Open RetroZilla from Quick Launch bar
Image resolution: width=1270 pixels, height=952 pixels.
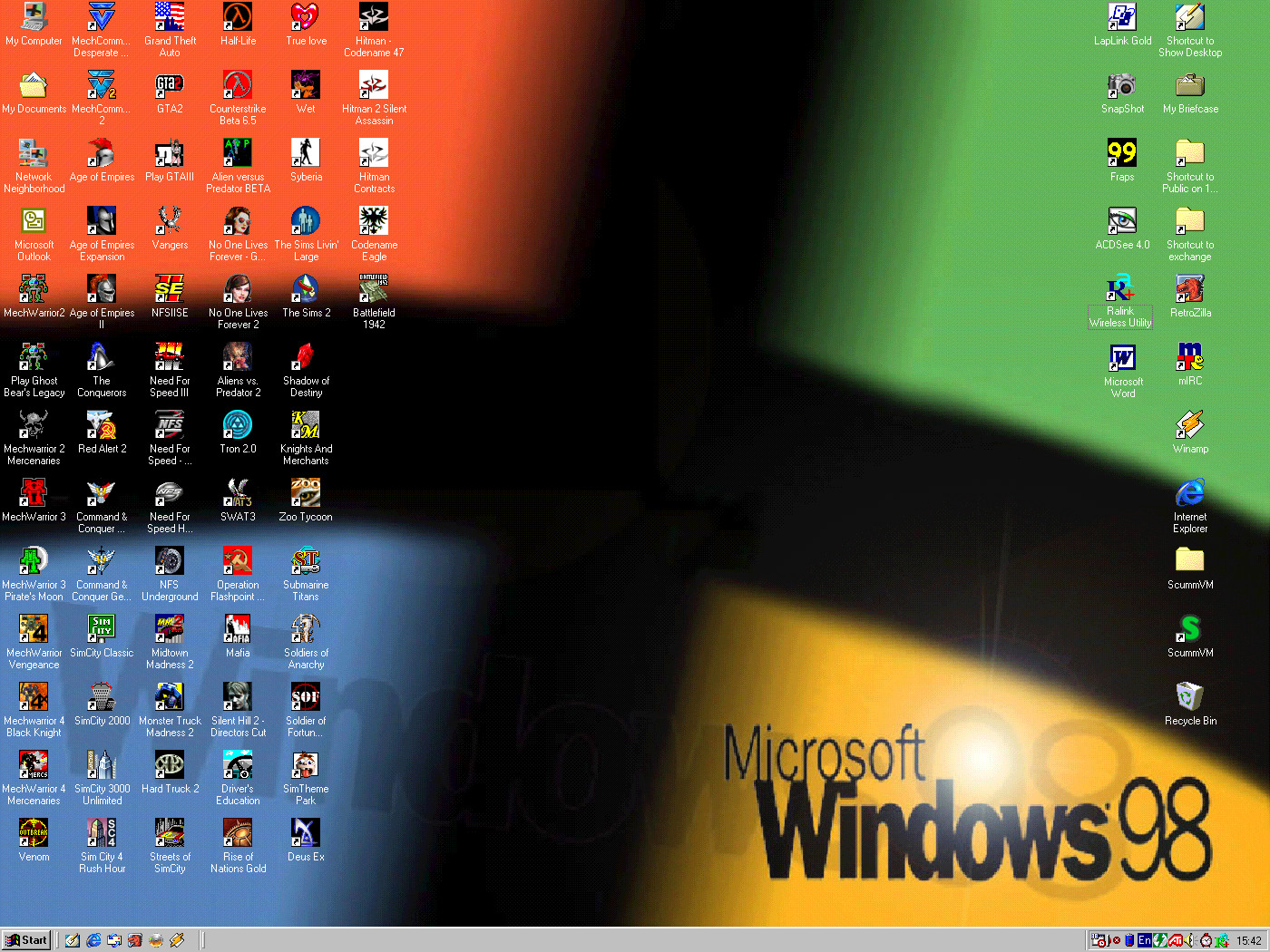pyautogui.click(x=135, y=940)
